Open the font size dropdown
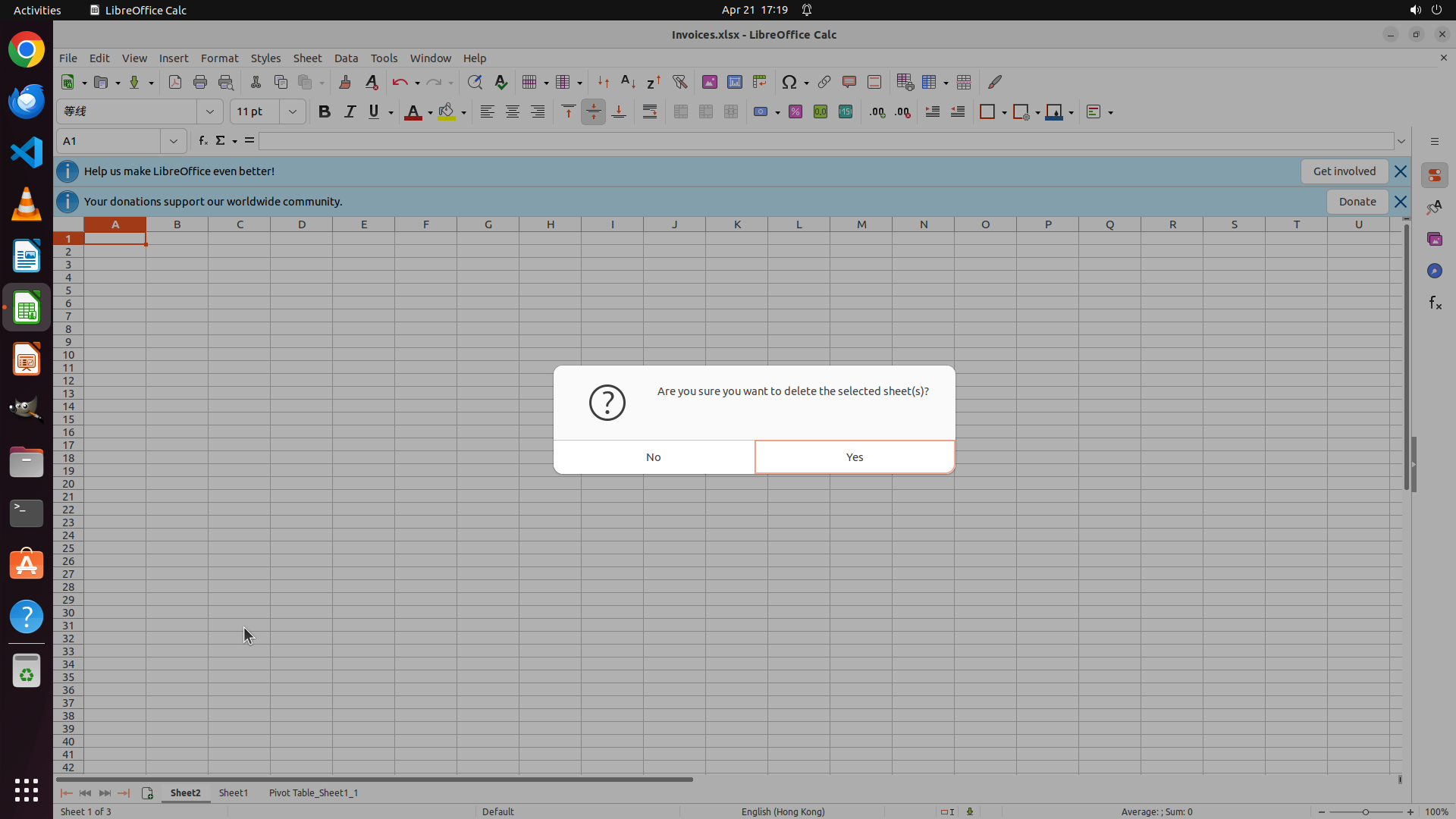Viewport: 1456px width, 819px height. 292,111
